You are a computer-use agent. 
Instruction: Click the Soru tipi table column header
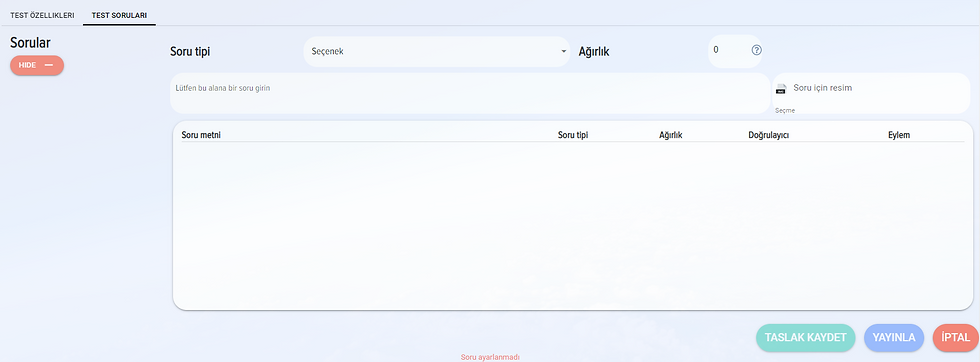click(573, 135)
